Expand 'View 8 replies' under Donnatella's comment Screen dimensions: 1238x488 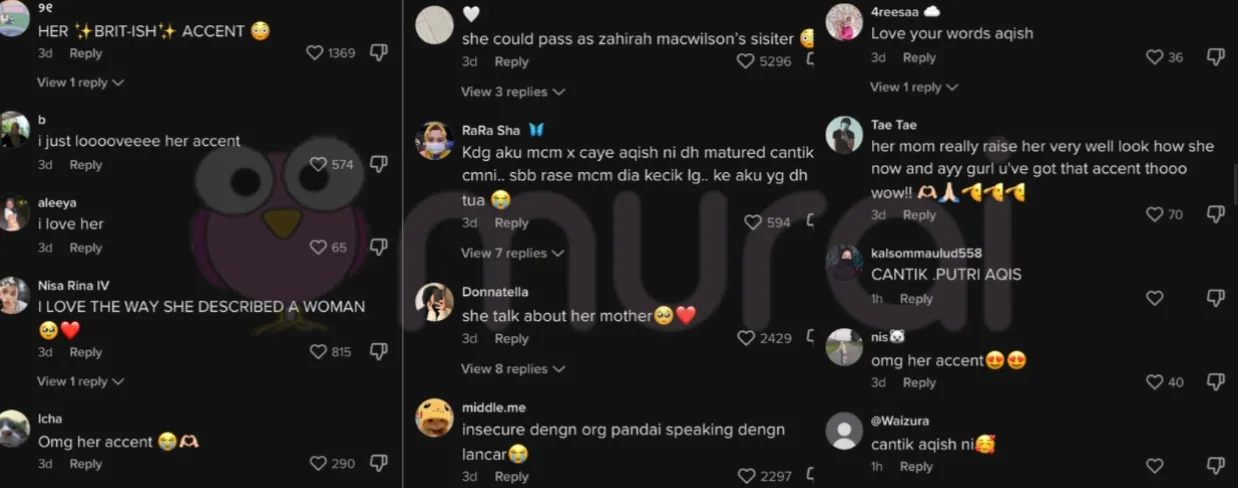tap(513, 369)
